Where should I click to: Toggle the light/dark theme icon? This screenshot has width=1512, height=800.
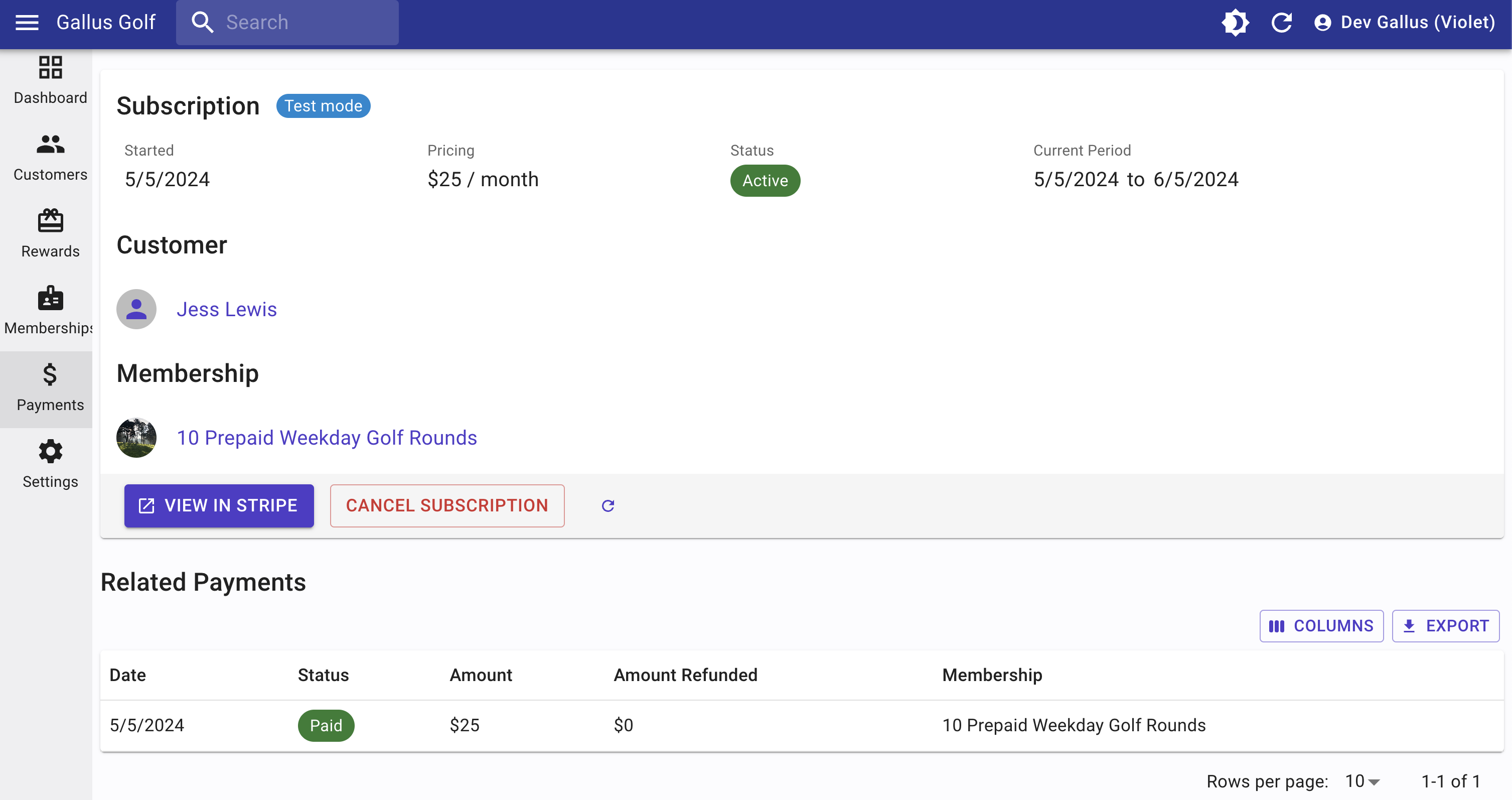[1235, 22]
